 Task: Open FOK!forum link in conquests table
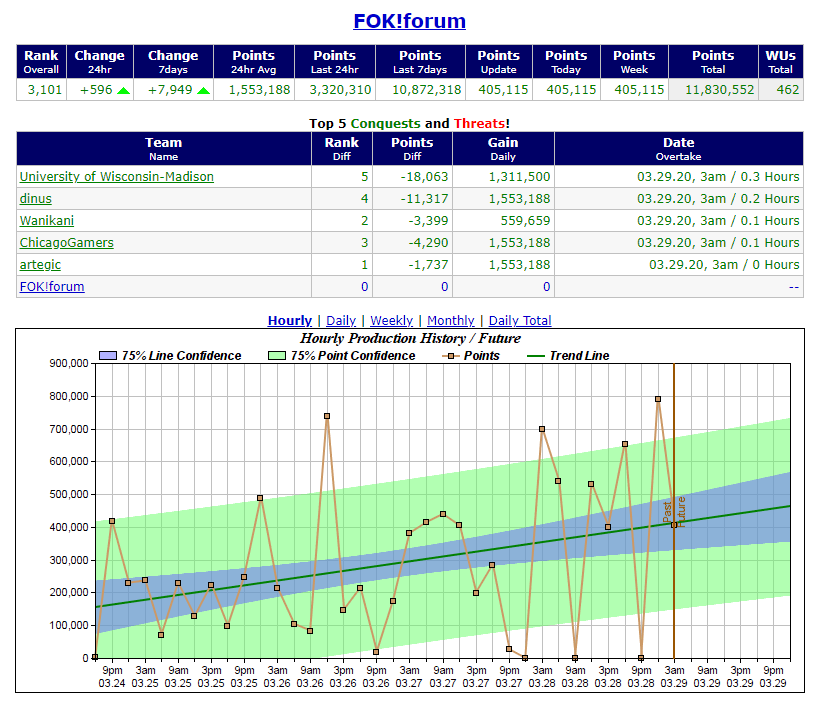pos(52,286)
